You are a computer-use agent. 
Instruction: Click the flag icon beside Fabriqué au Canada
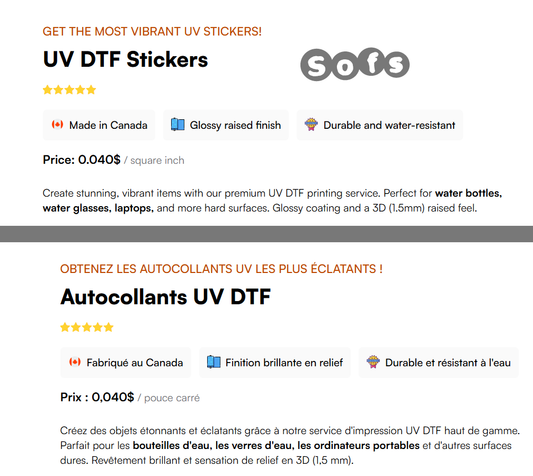75,362
